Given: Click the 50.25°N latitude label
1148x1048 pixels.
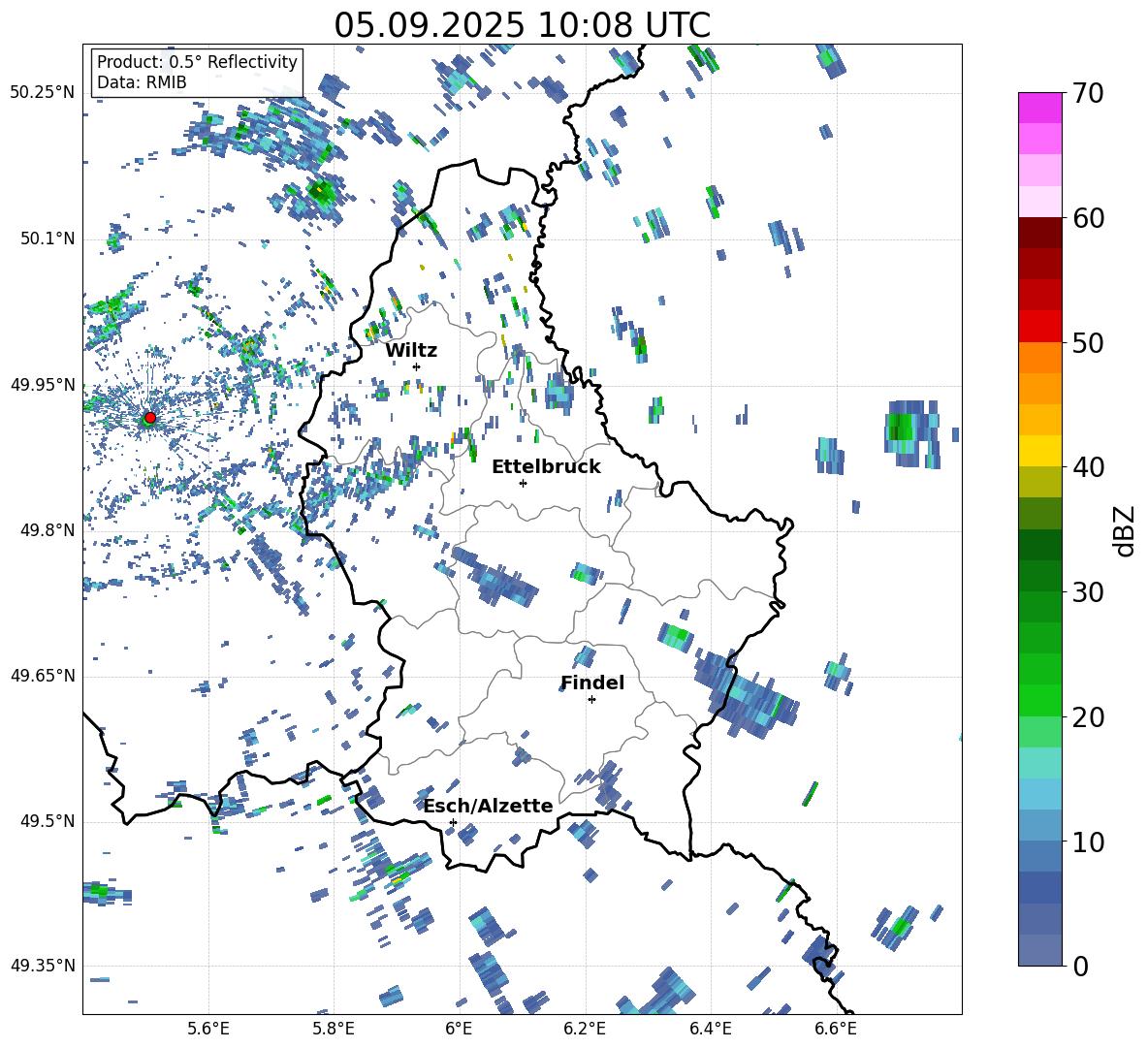Looking at the screenshot, I should point(43,93).
